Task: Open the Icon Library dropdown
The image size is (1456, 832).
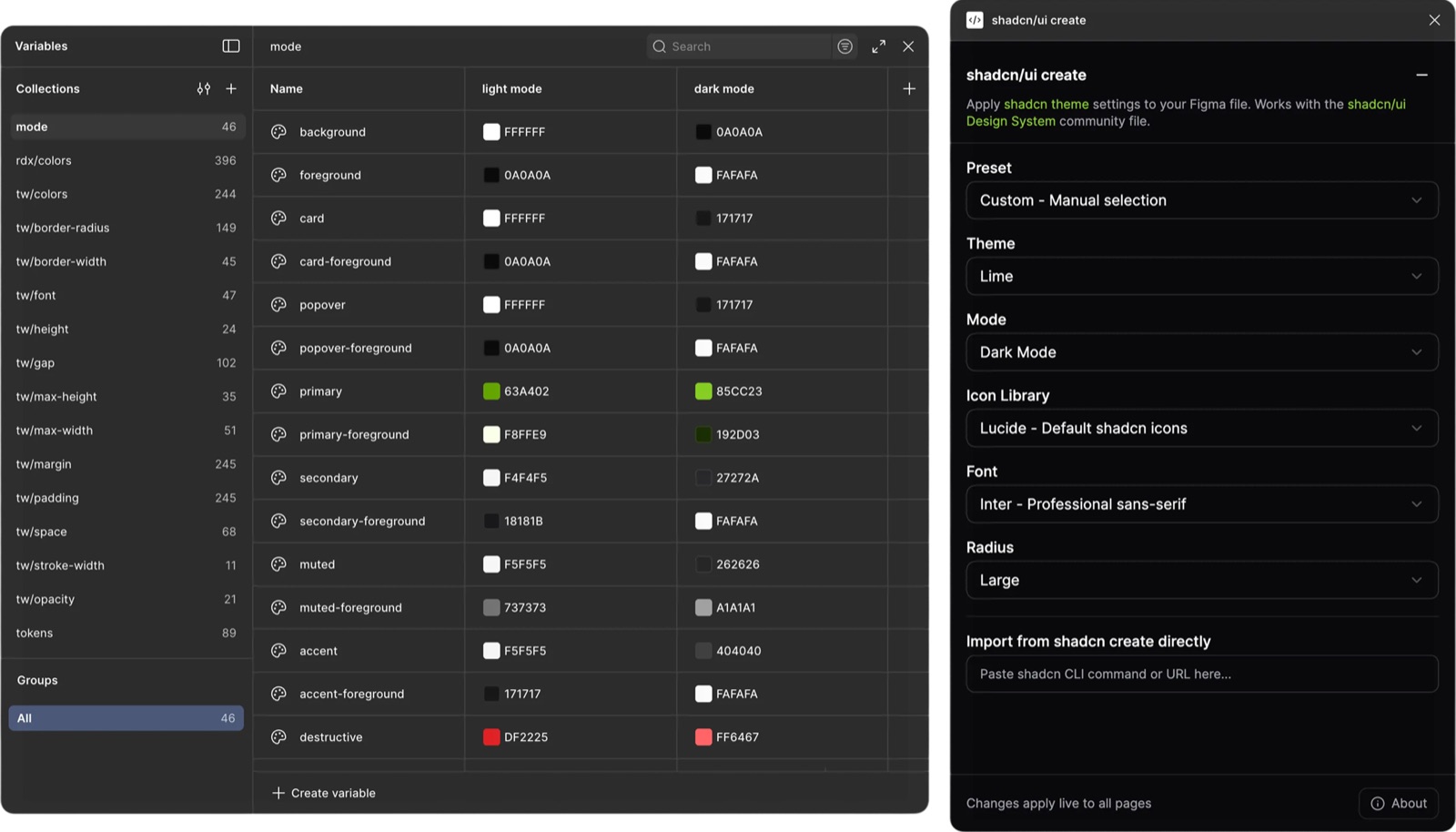Action: coord(1202,428)
